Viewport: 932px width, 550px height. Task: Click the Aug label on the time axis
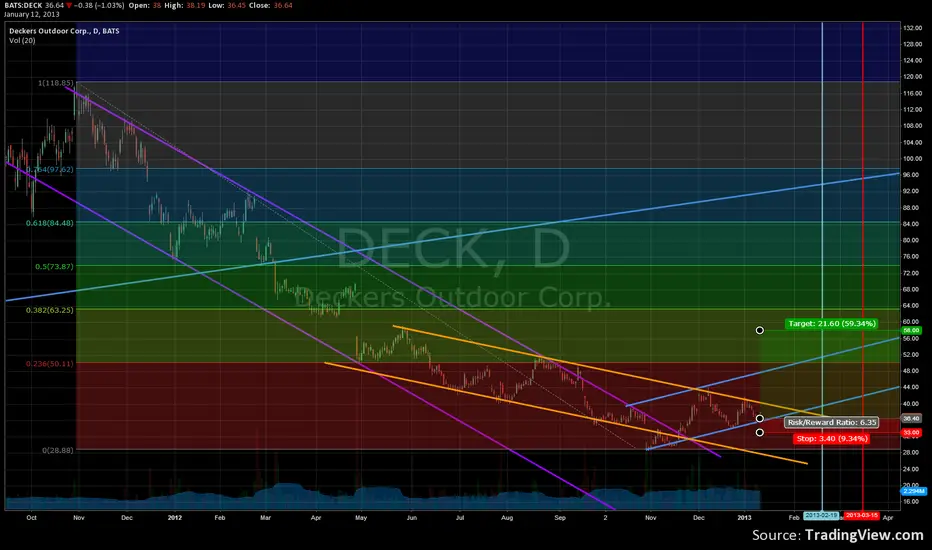tap(507, 518)
